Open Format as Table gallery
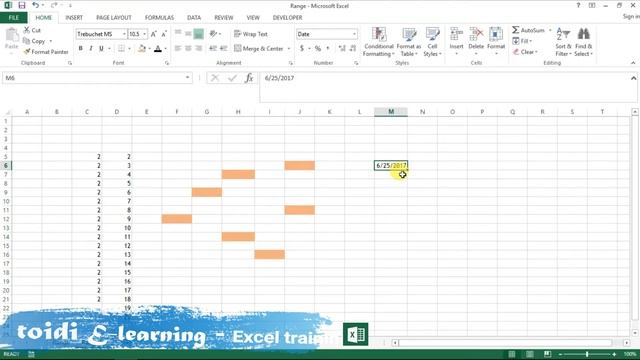The width and height of the screenshot is (640, 360). click(x=409, y=42)
